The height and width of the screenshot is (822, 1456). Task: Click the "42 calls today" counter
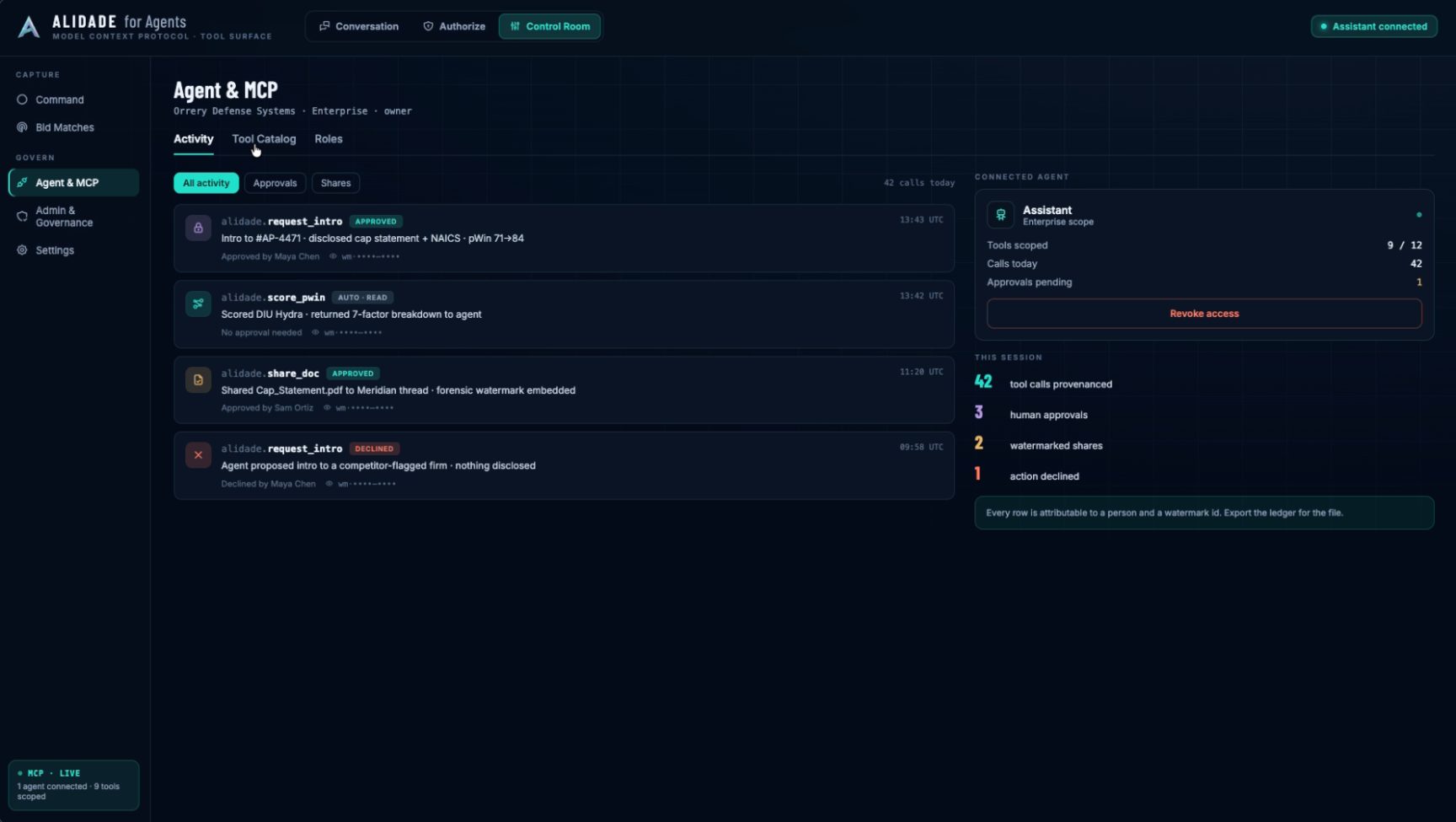point(918,183)
